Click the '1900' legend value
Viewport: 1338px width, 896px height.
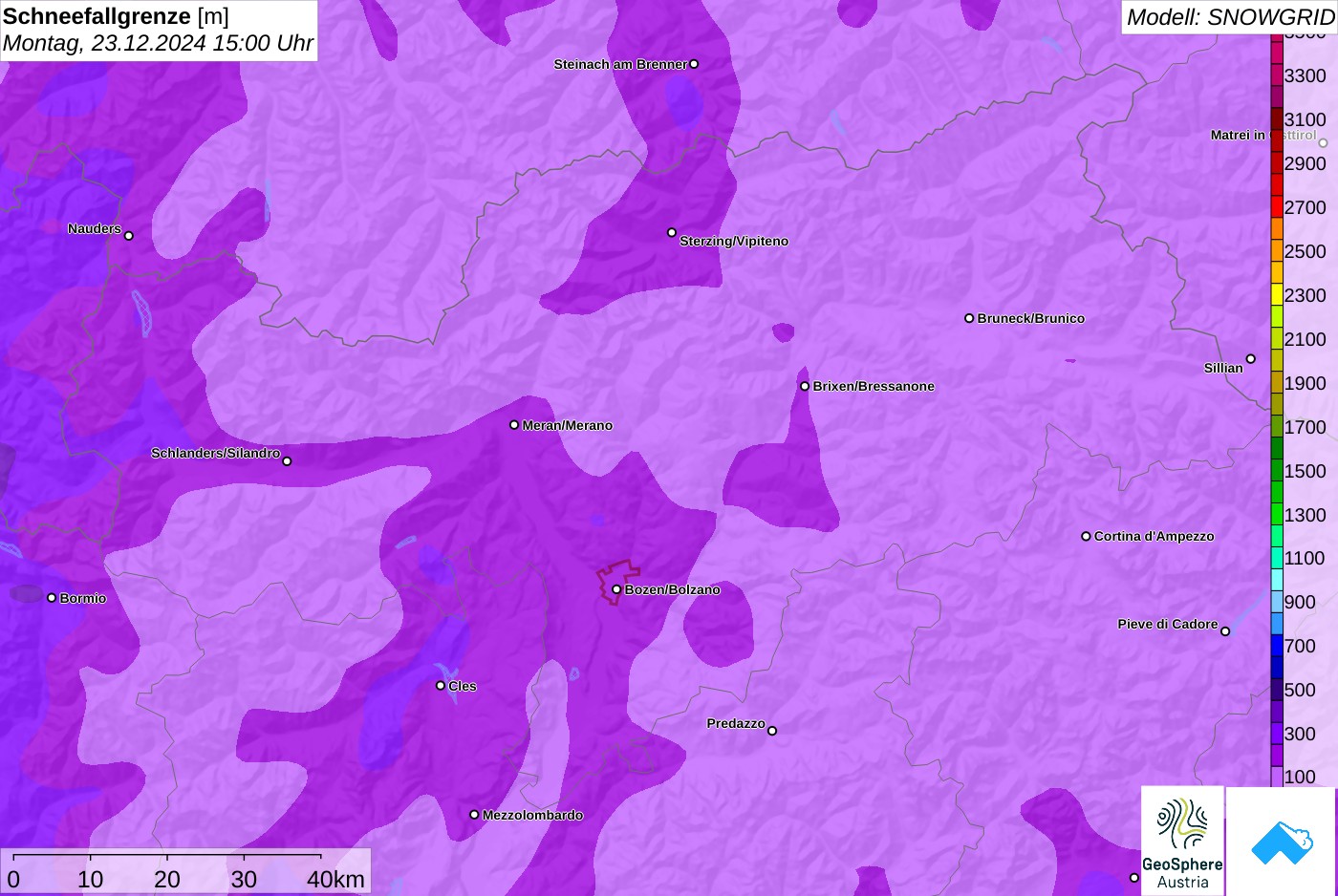(1306, 383)
